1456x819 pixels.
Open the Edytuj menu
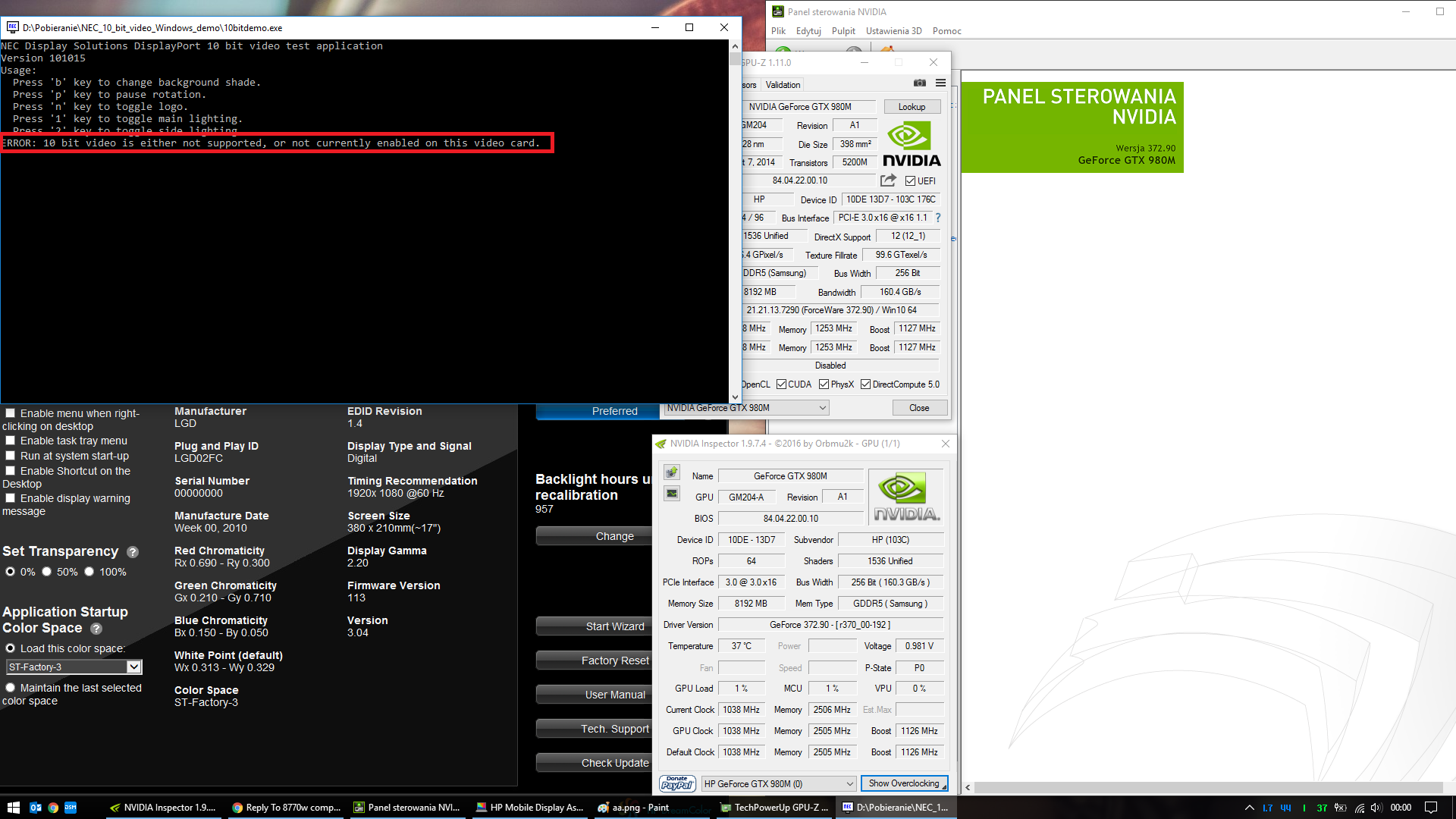tap(808, 31)
